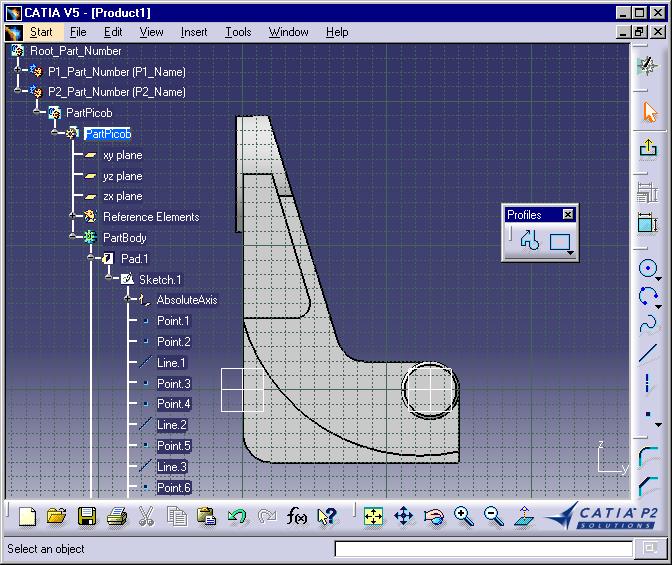Open the View menu
This screenshot has width=672, height=565.
[x=151, y=32]
